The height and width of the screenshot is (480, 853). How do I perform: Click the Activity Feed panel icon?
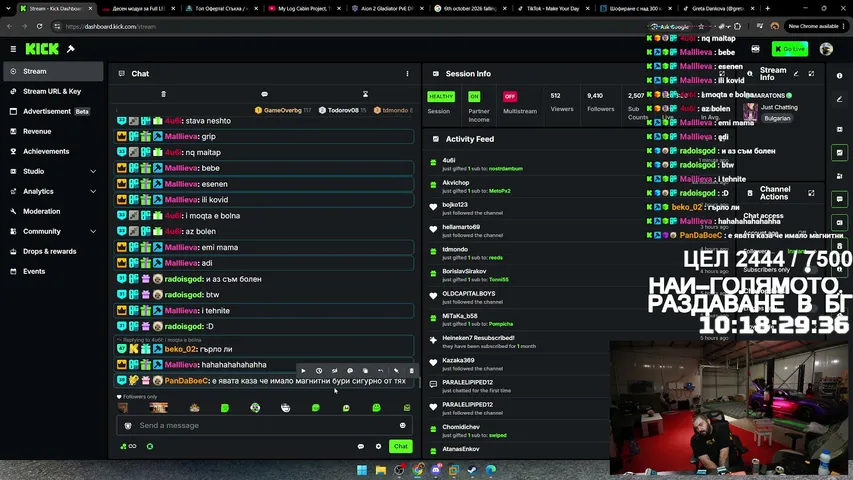coord(436,139)
